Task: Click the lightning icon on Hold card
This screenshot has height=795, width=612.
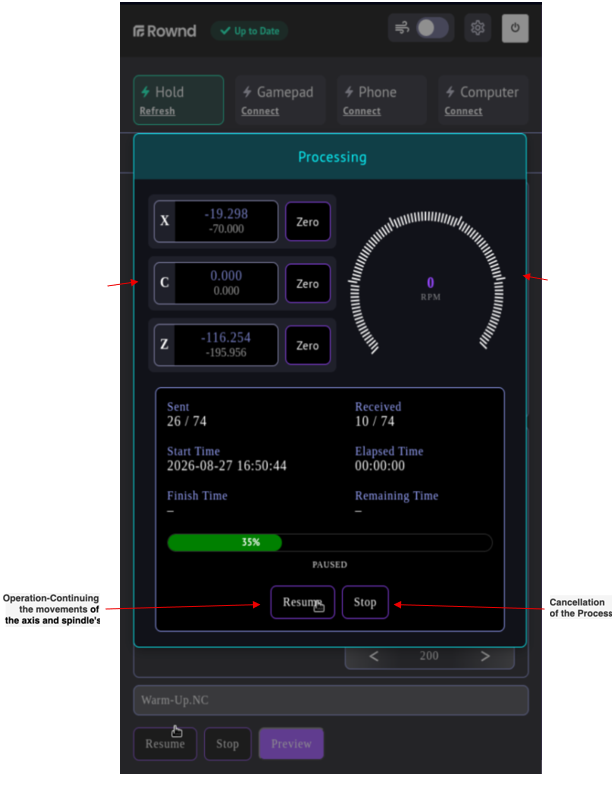Action: [146, 92]
